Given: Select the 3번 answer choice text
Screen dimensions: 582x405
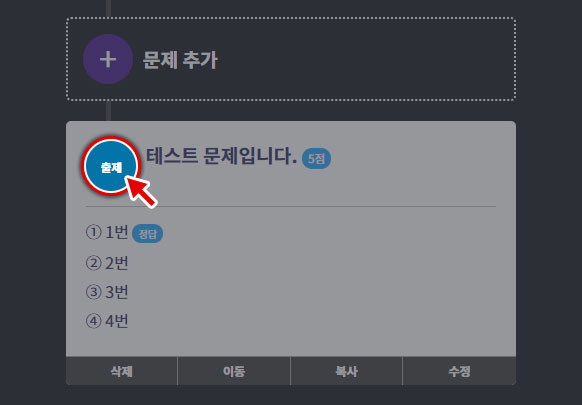Looking at the screenshot, I should pyautogui.click(x=117, y=292).
